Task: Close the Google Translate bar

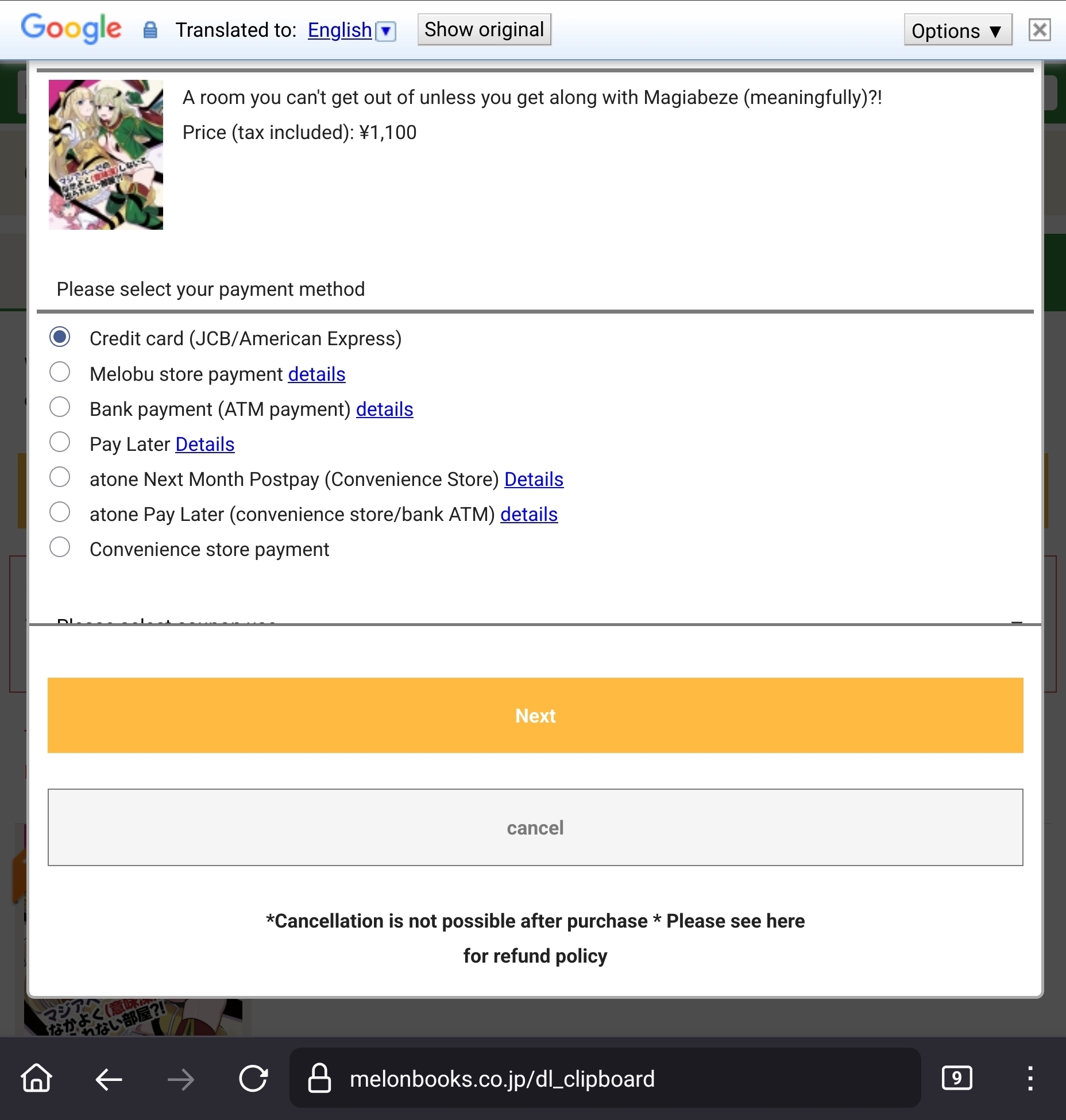Action: [1040, 30]
